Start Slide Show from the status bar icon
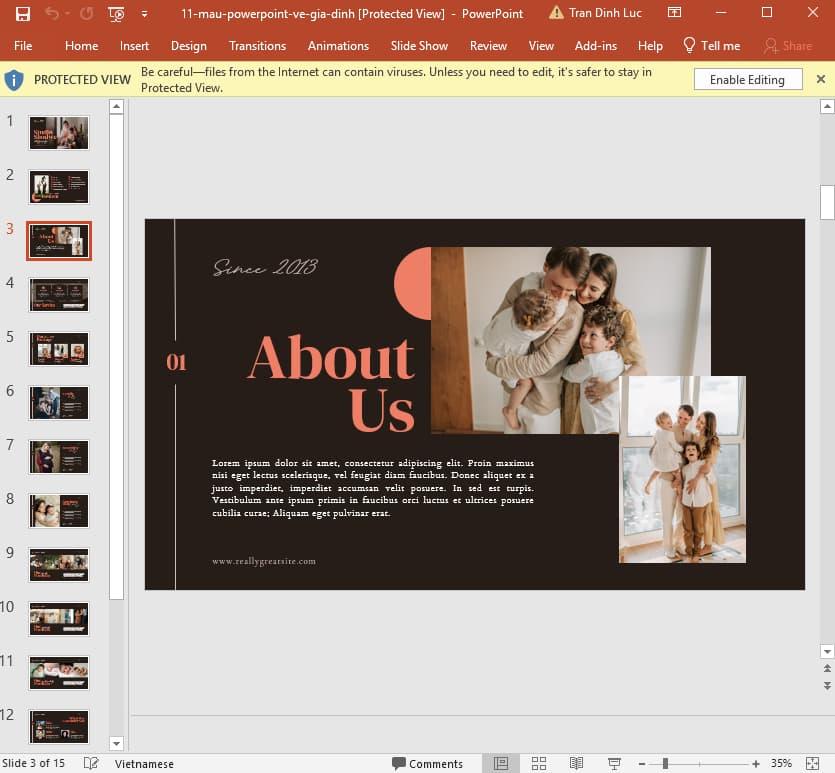This screenshot has height=773, width=835. tap(613, 763)
